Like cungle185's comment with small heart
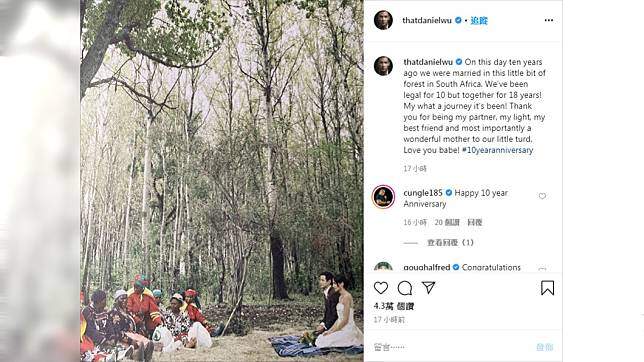644x362 pixels. [542, 196]
